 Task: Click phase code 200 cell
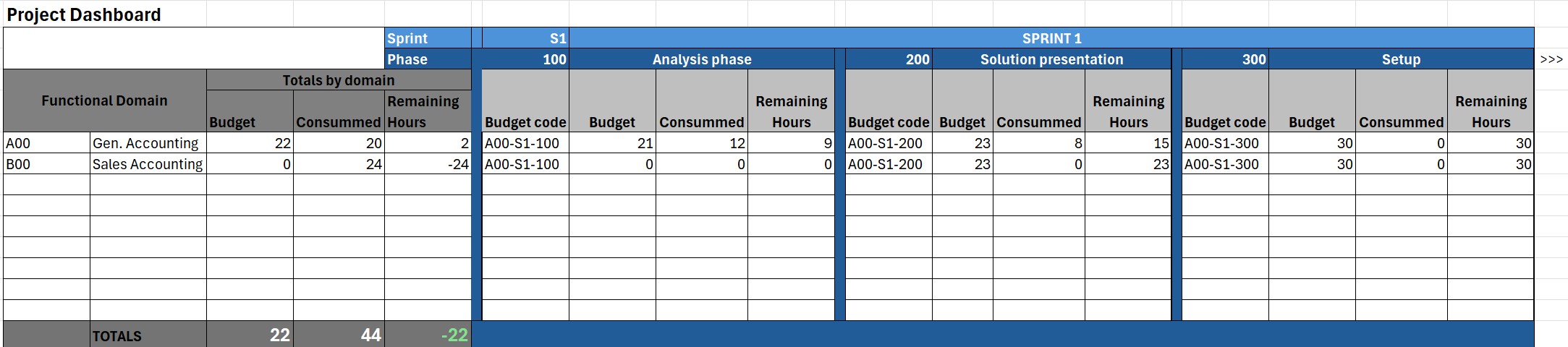tap(889, 59)
